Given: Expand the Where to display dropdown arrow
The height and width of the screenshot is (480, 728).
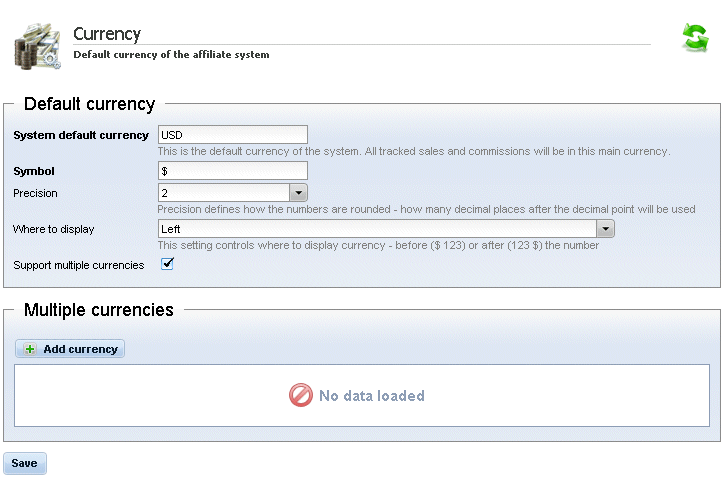Looking at the screenshot, I should [x=605, y=229].
